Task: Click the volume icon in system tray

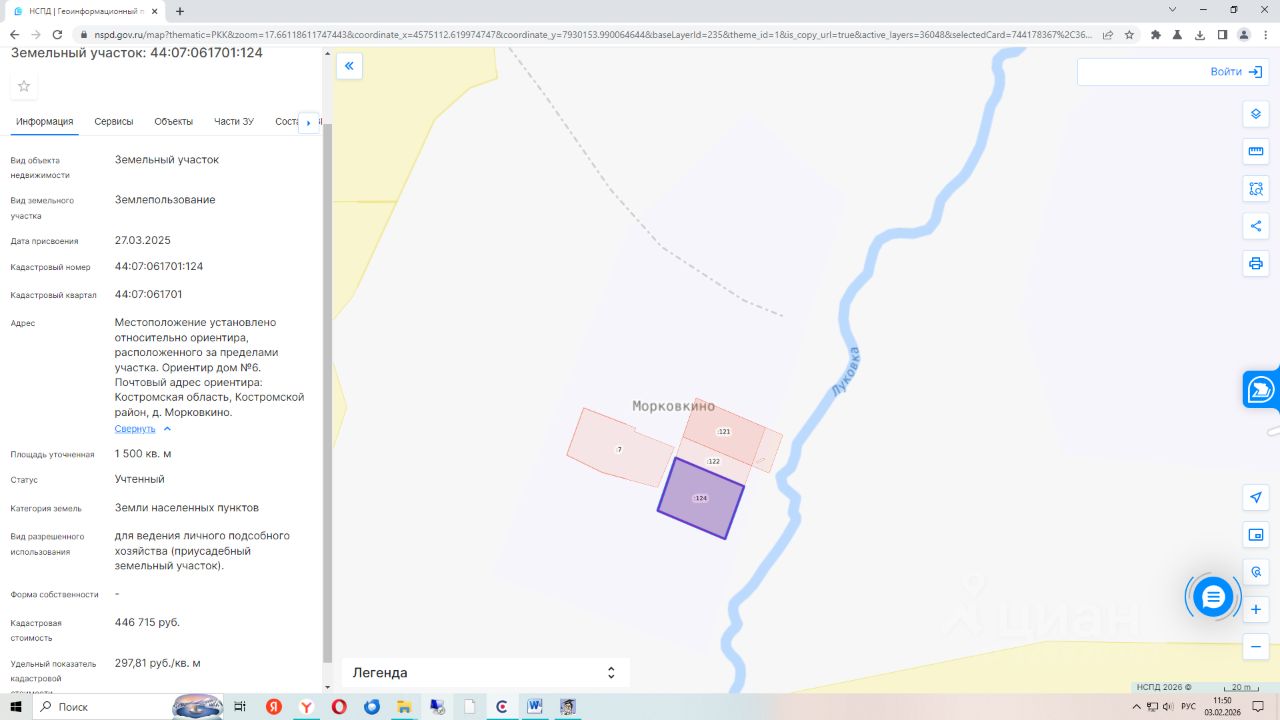Action: (x=1167, y=707)
